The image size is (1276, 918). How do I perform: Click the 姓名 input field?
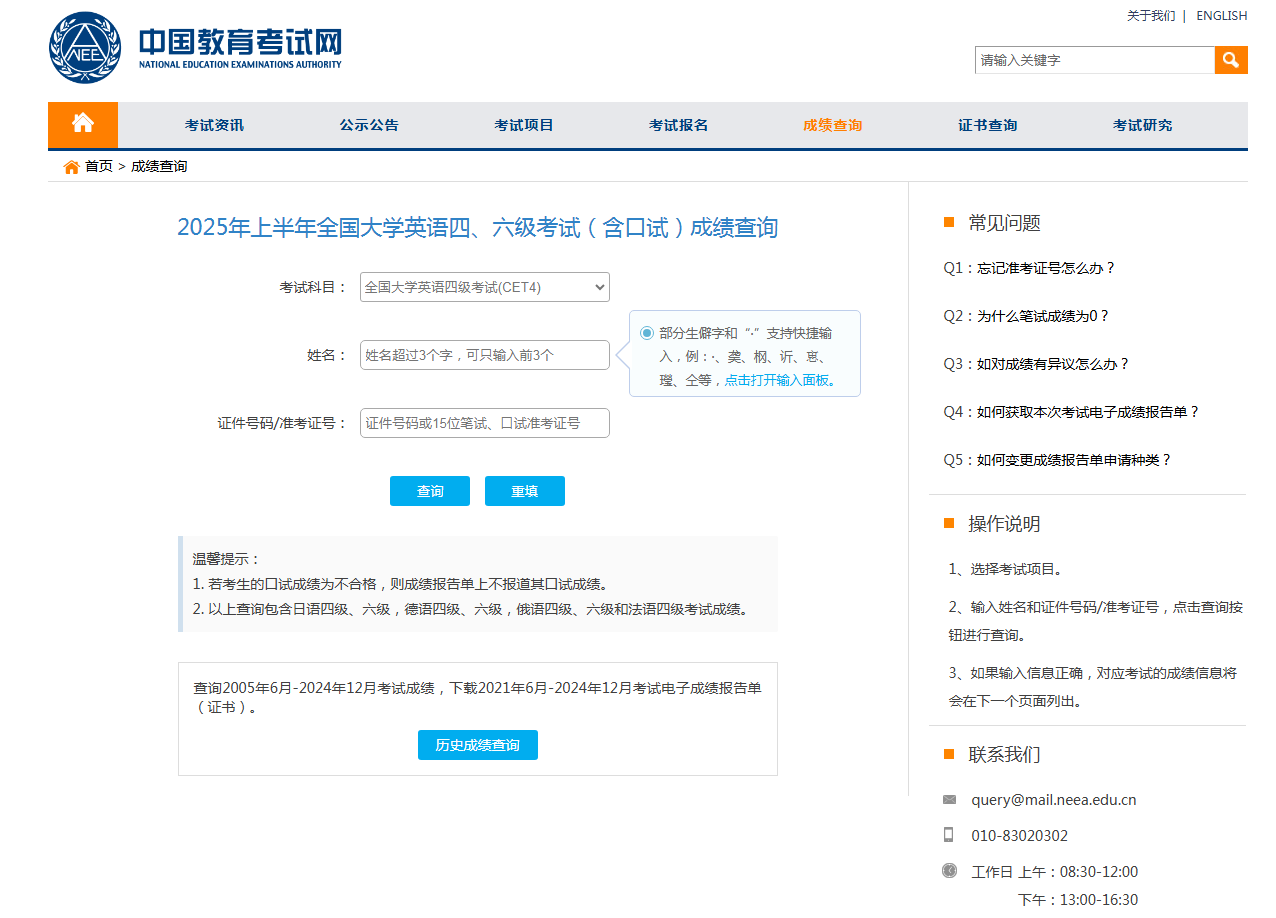click(x=485, y=355)
